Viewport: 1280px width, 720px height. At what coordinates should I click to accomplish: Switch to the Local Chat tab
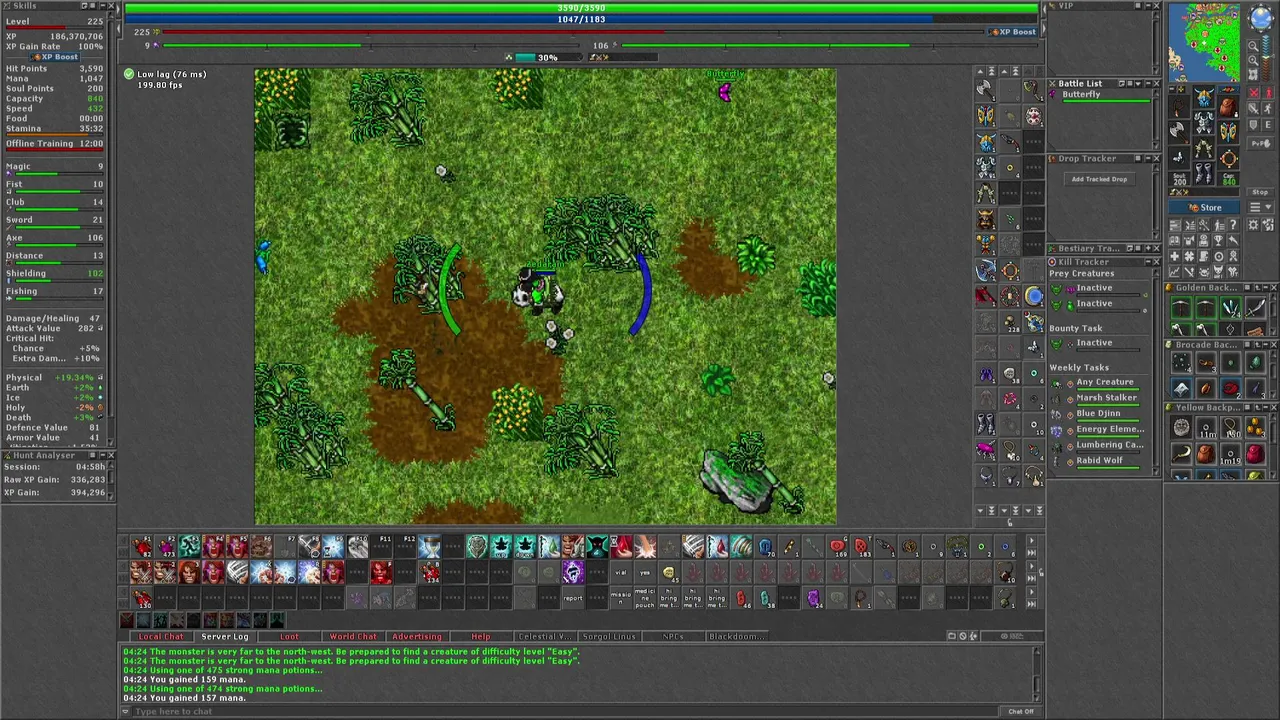[x=161, y=636]
